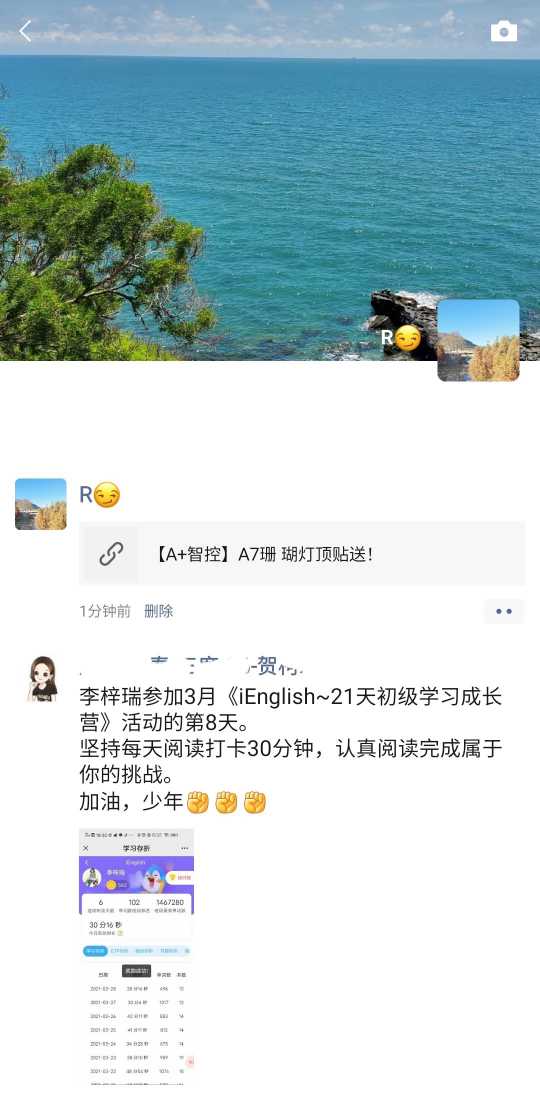Open the 【A+智控】A7珊瑚灯顶贴送 link

pos(302,554)
